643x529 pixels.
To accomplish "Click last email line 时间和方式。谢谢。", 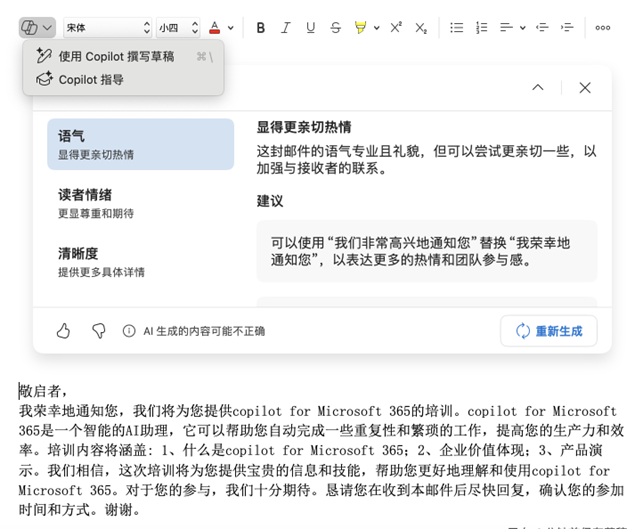I will coord(80,510).
